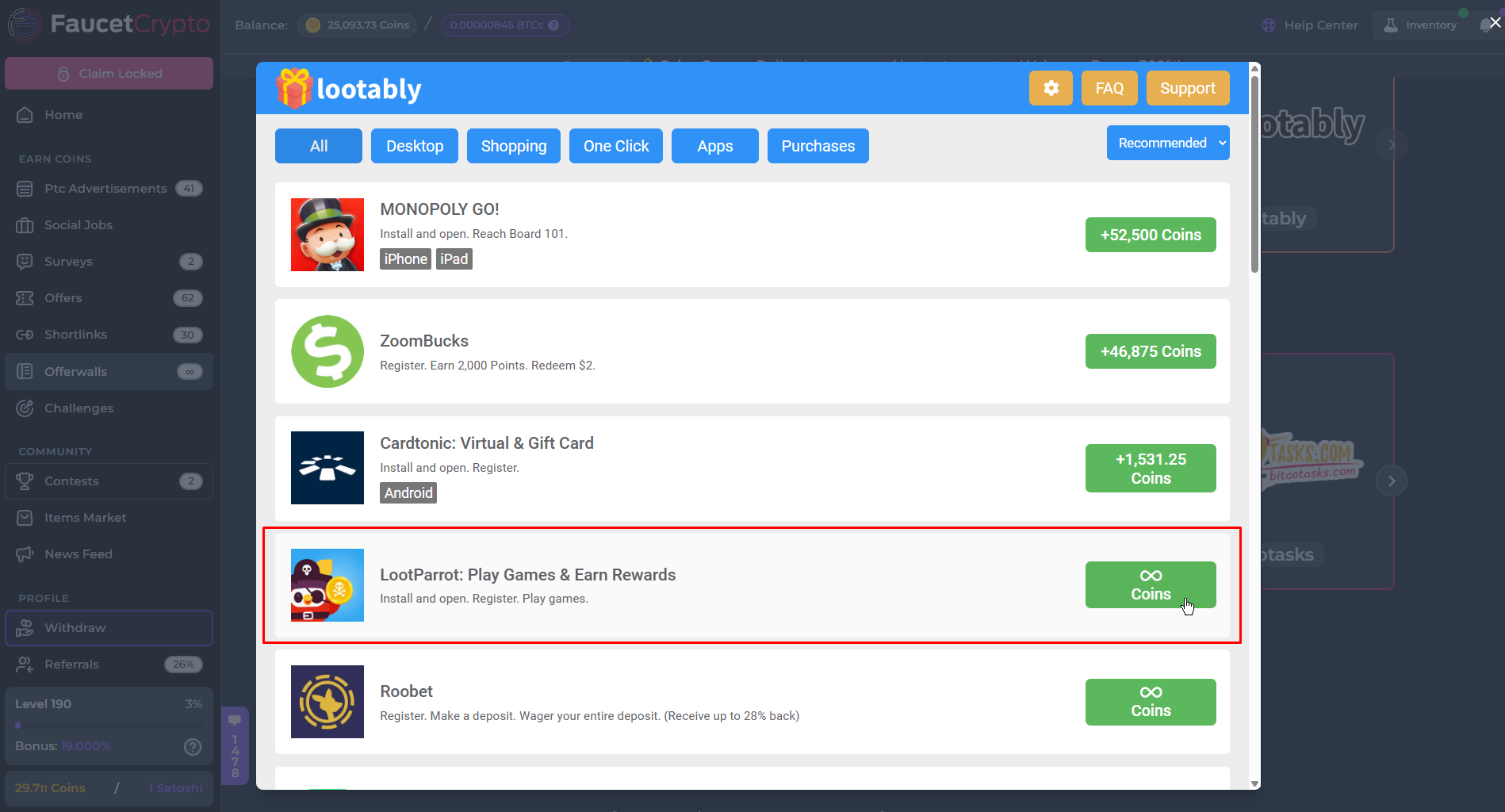Open the Inventory button
This screenshot has height=812, width=1505.
(1421, 25)
